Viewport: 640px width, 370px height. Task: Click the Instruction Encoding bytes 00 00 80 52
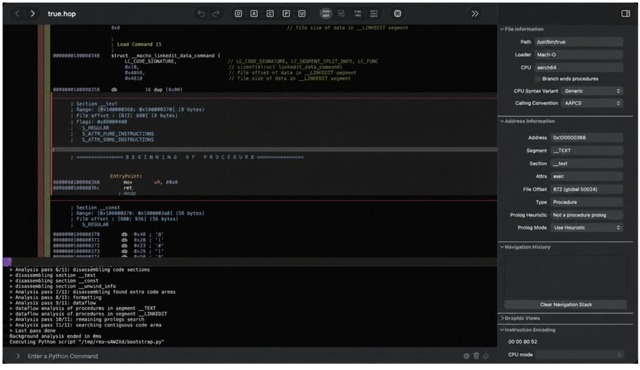[522, 342]
